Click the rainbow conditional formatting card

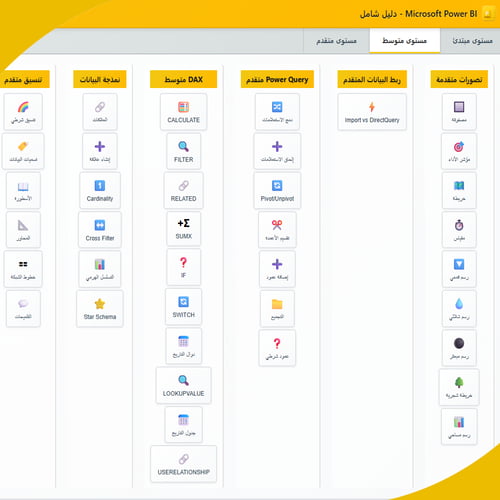[x=23, y=112]
